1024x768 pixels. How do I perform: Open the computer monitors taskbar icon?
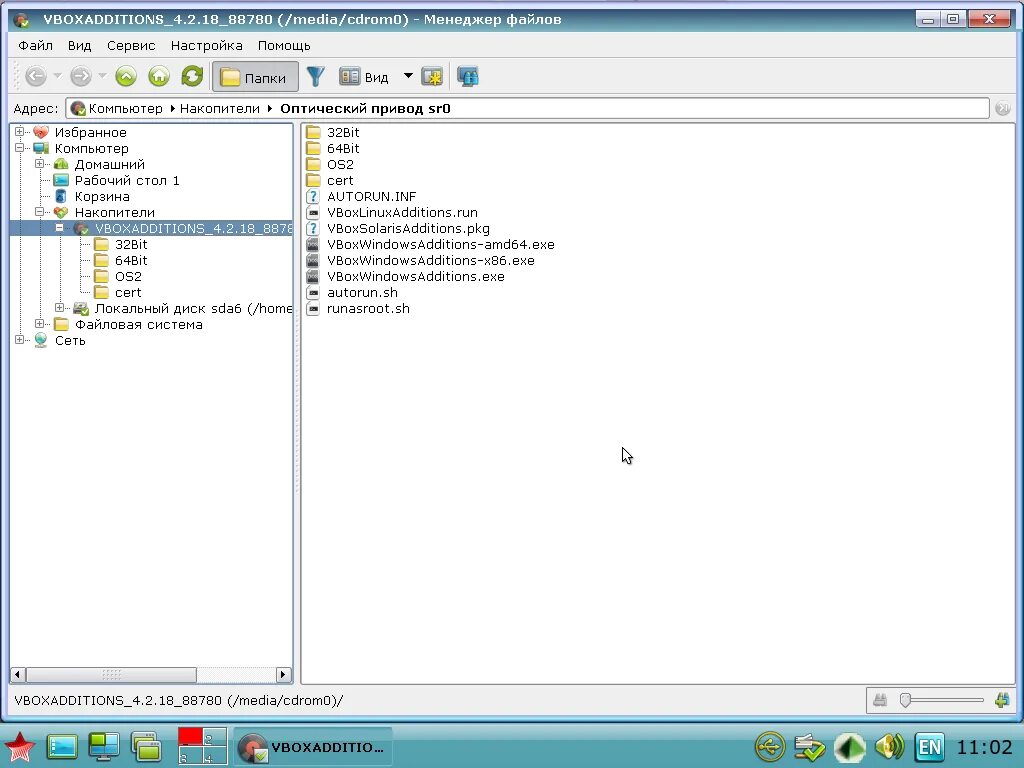point(104,746)
